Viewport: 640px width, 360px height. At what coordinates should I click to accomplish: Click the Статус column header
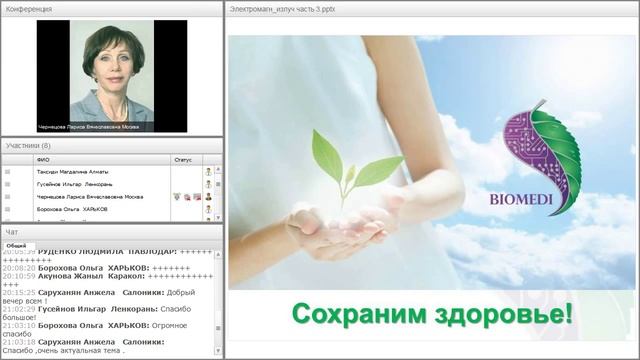(187, 160)
